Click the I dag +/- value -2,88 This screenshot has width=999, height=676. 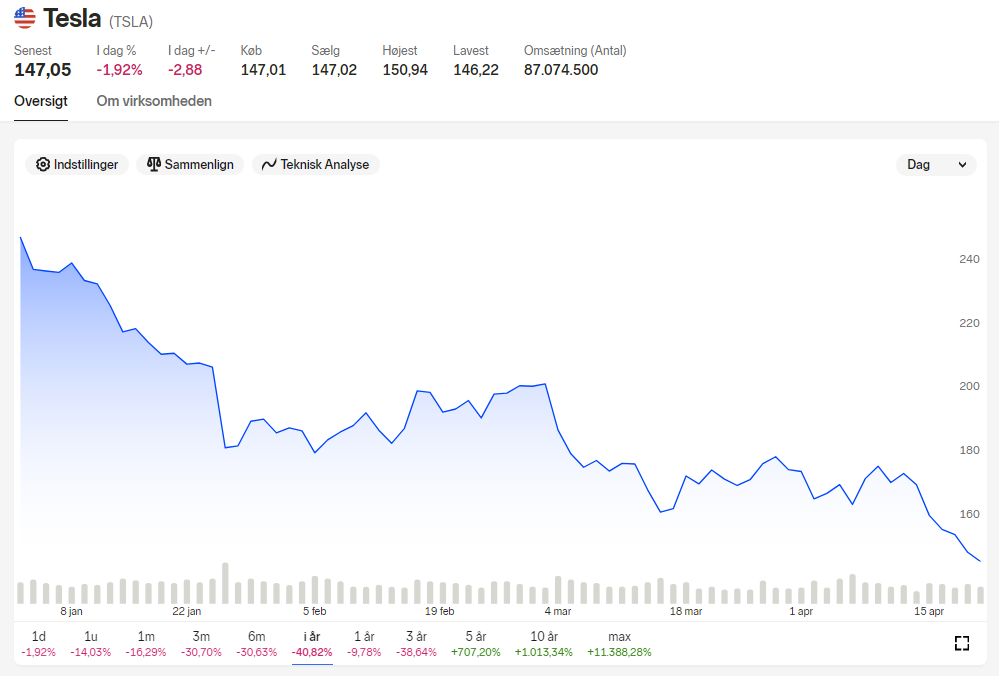coord(185,69)
